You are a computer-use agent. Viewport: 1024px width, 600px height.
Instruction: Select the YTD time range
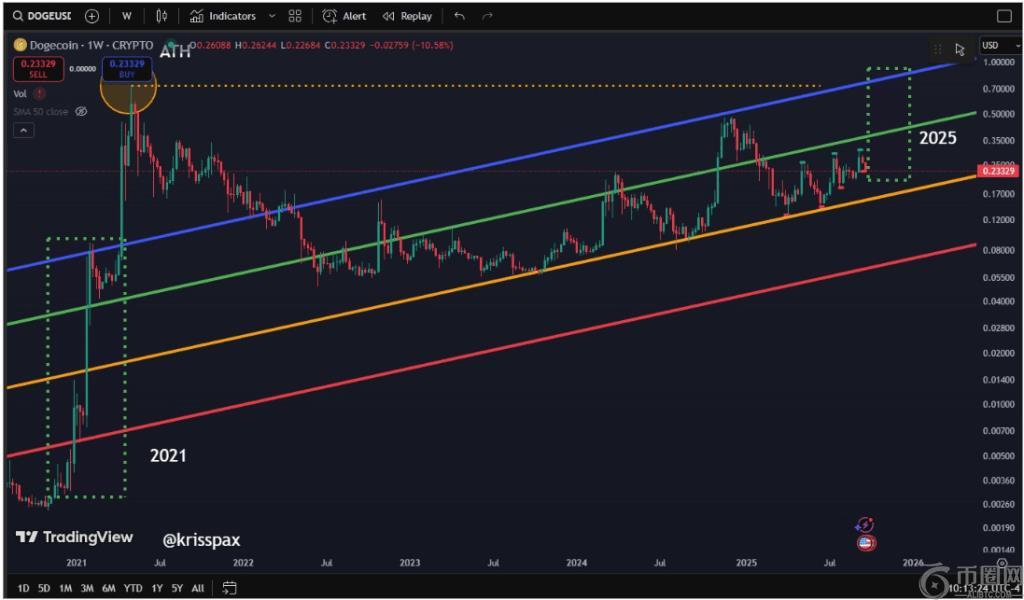point(133,588)
